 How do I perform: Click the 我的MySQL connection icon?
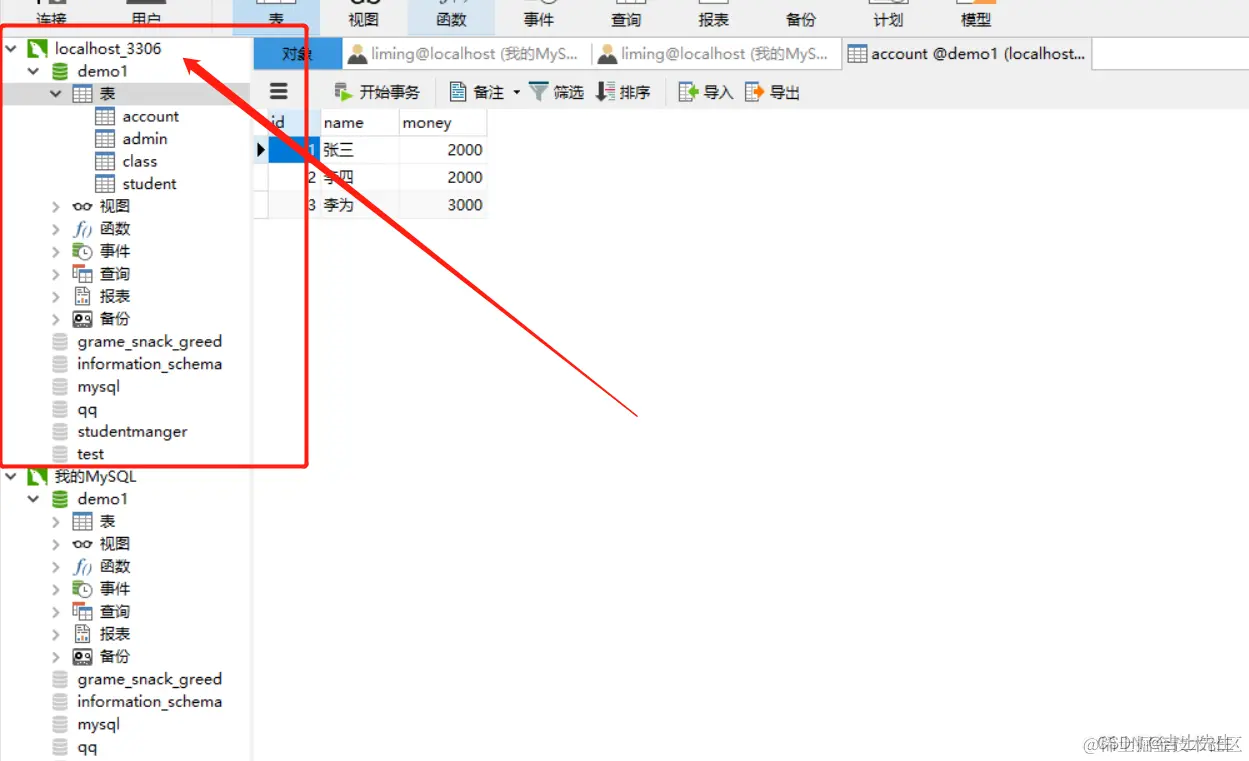38,477
